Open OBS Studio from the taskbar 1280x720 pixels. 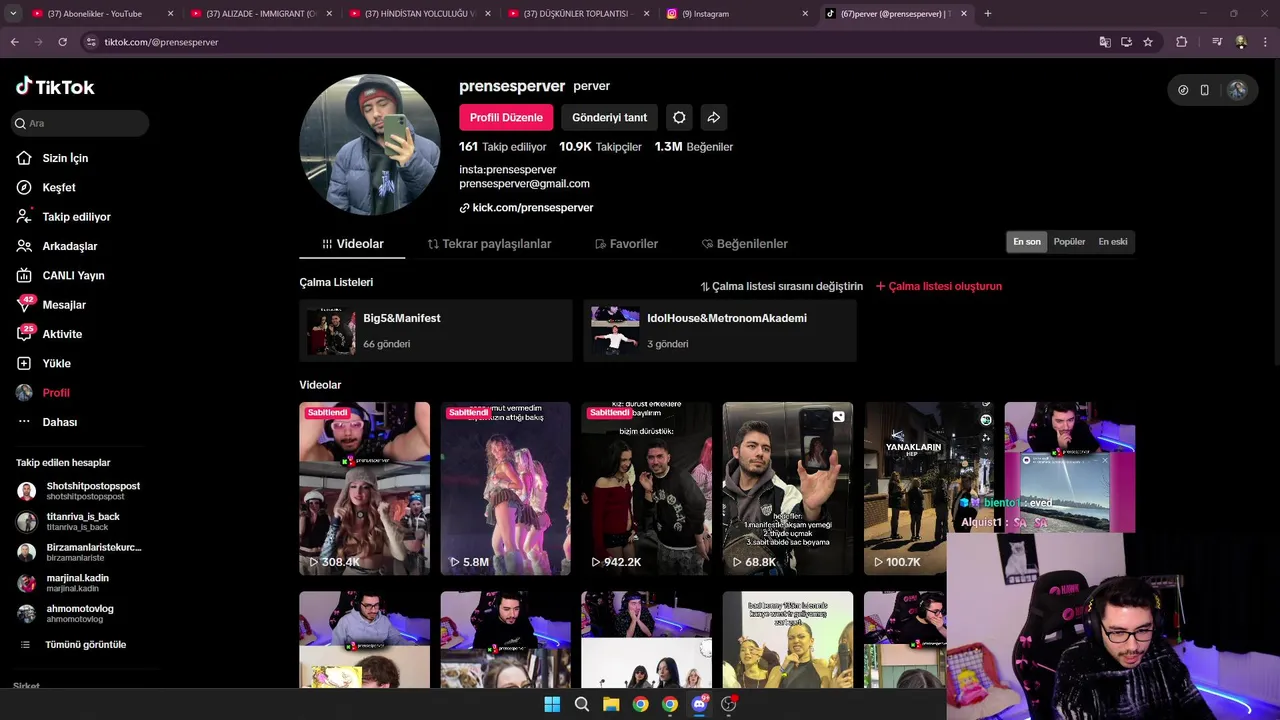[729, 704]
